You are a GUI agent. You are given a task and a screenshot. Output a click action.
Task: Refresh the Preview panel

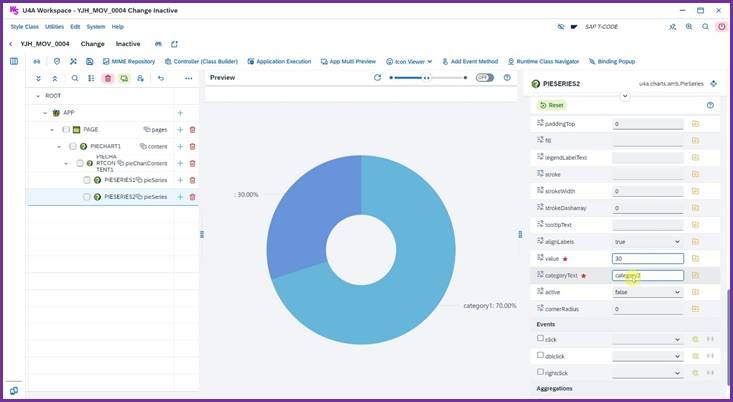(x=377, y=78)
